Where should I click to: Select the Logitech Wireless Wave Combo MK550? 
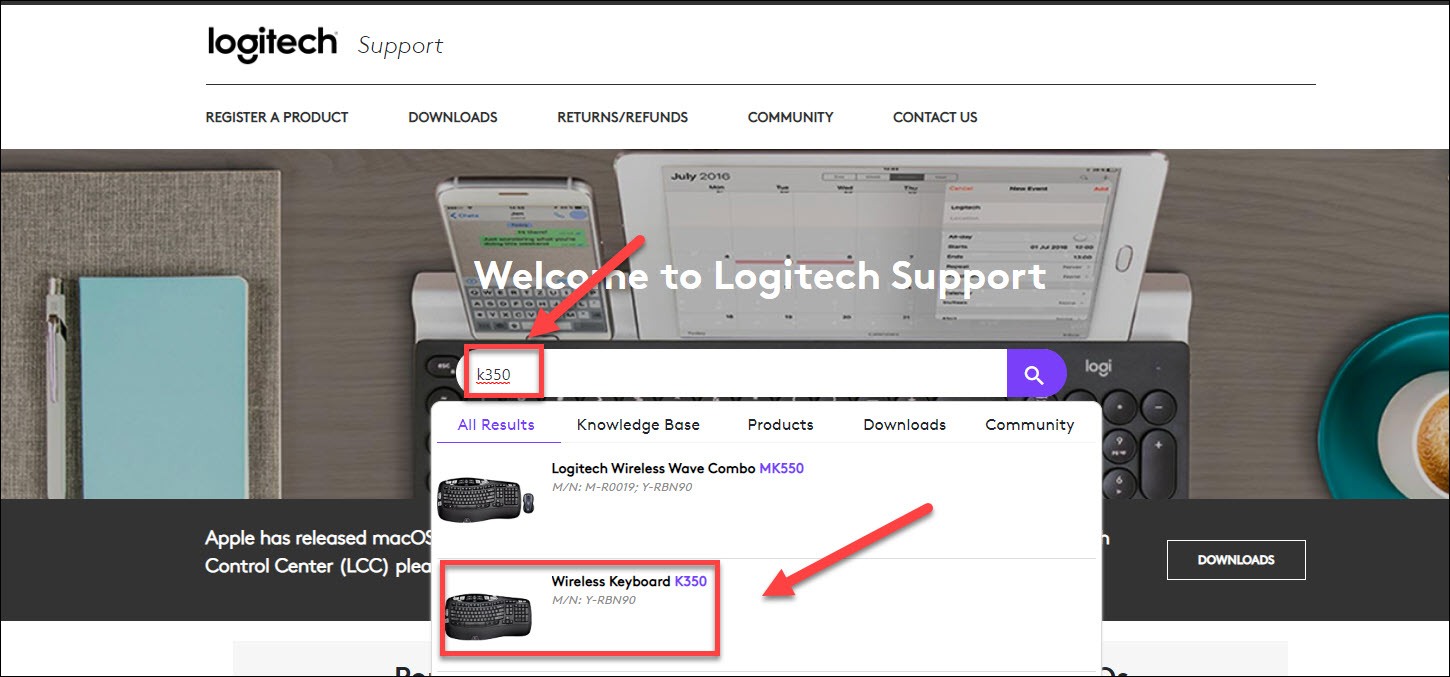pos(676,468)
